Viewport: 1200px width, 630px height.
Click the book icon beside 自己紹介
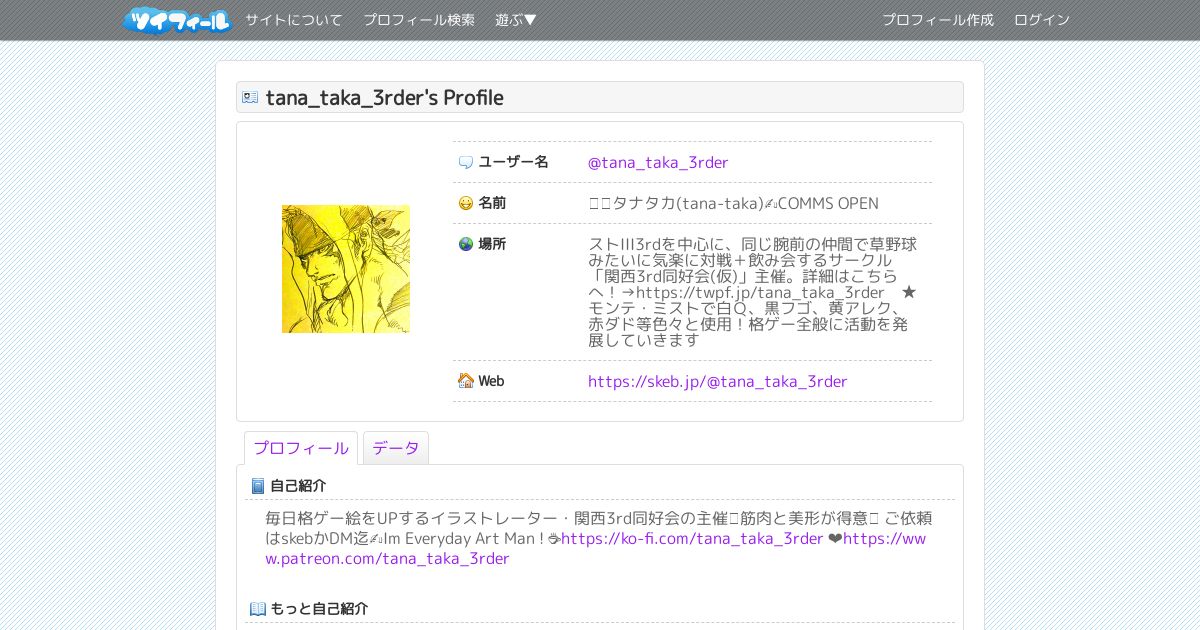click(258, 486)
